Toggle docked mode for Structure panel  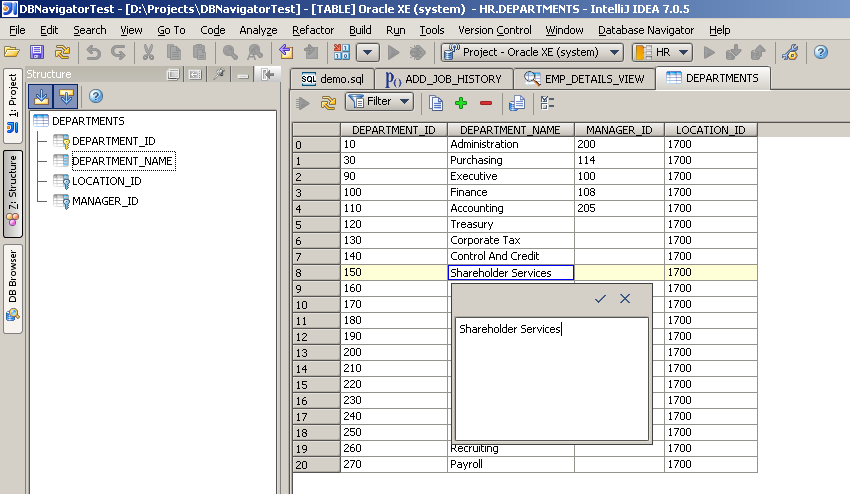click(195, 74)
